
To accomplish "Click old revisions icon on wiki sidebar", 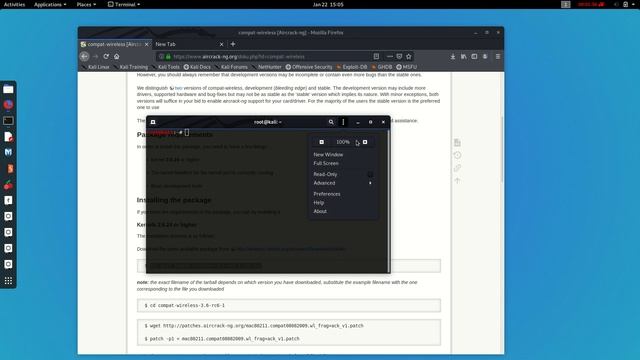I will pos(458,155).
